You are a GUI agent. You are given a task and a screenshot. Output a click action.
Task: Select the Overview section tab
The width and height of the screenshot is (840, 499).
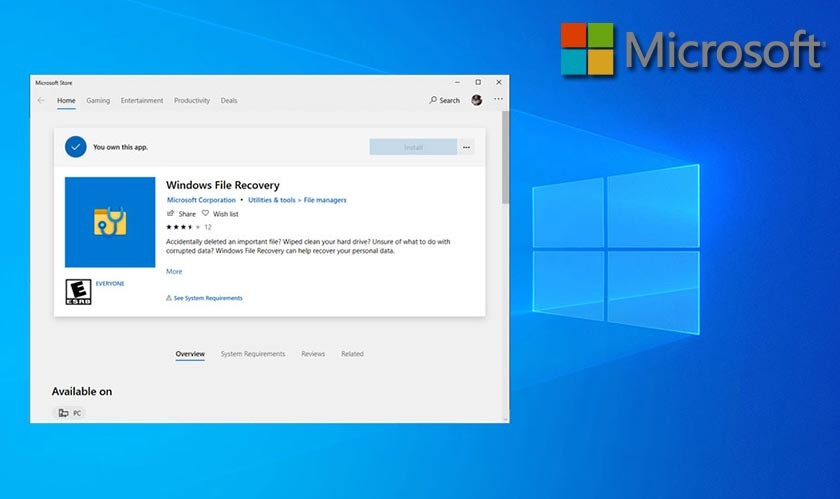pyautogui.click(x=190, y=354)
